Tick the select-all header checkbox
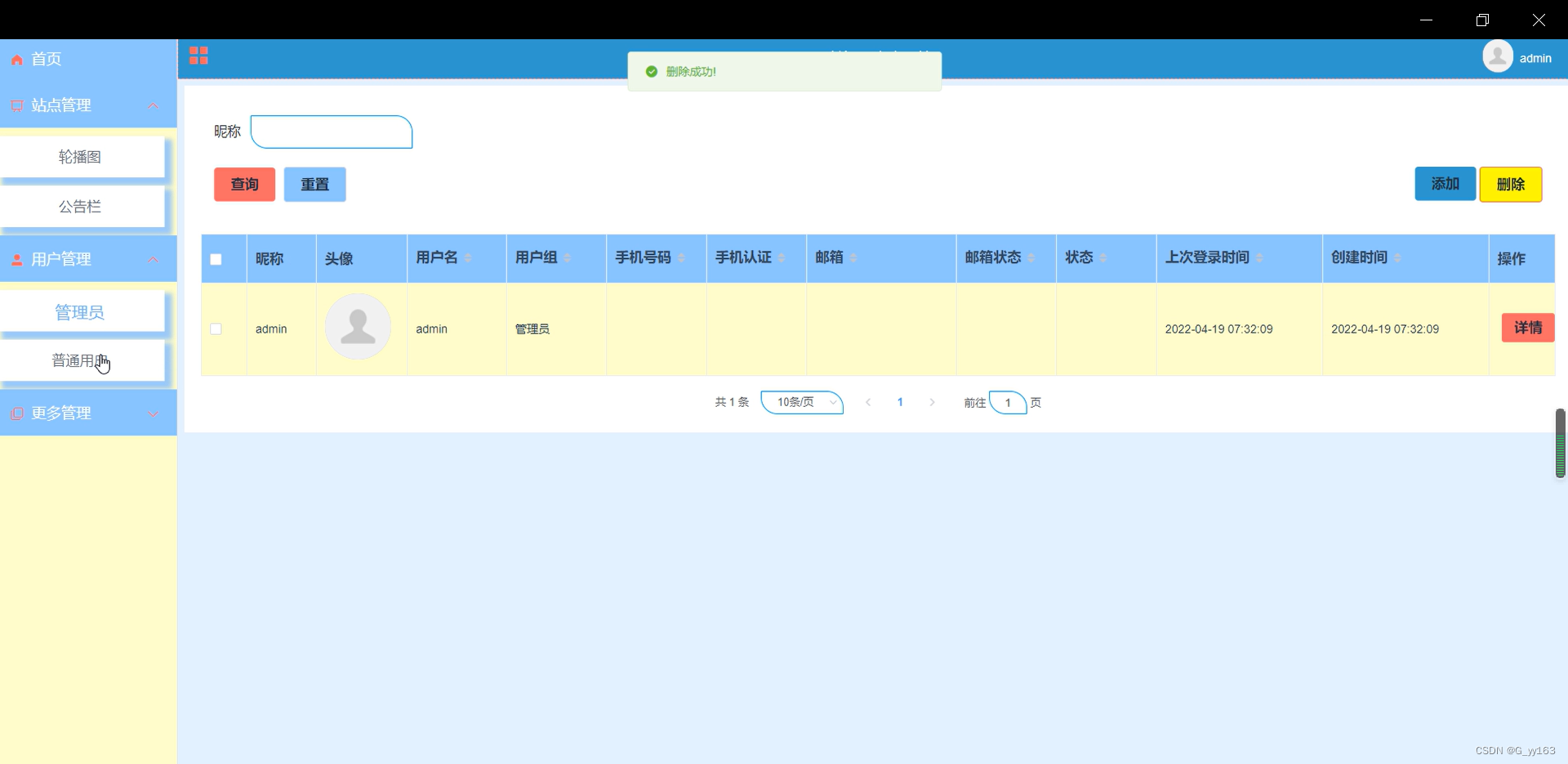 coord(216,259)
